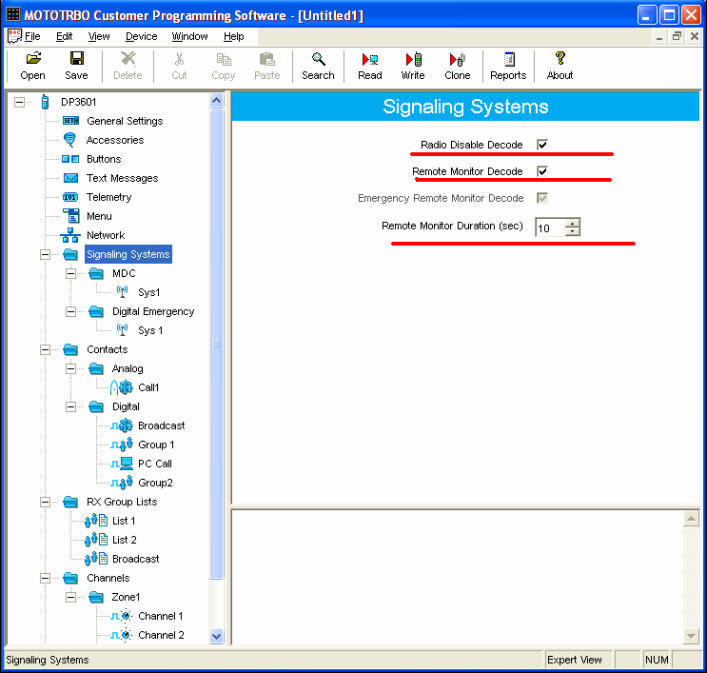707x673 pixels.
Task: Click the Channel 1 icon
Action: tap(121, 616)
